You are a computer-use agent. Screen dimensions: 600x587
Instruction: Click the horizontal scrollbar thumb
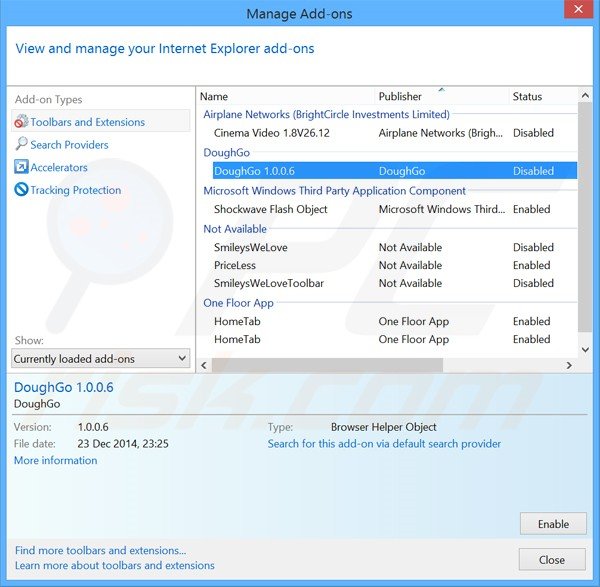tap(328, 365)
